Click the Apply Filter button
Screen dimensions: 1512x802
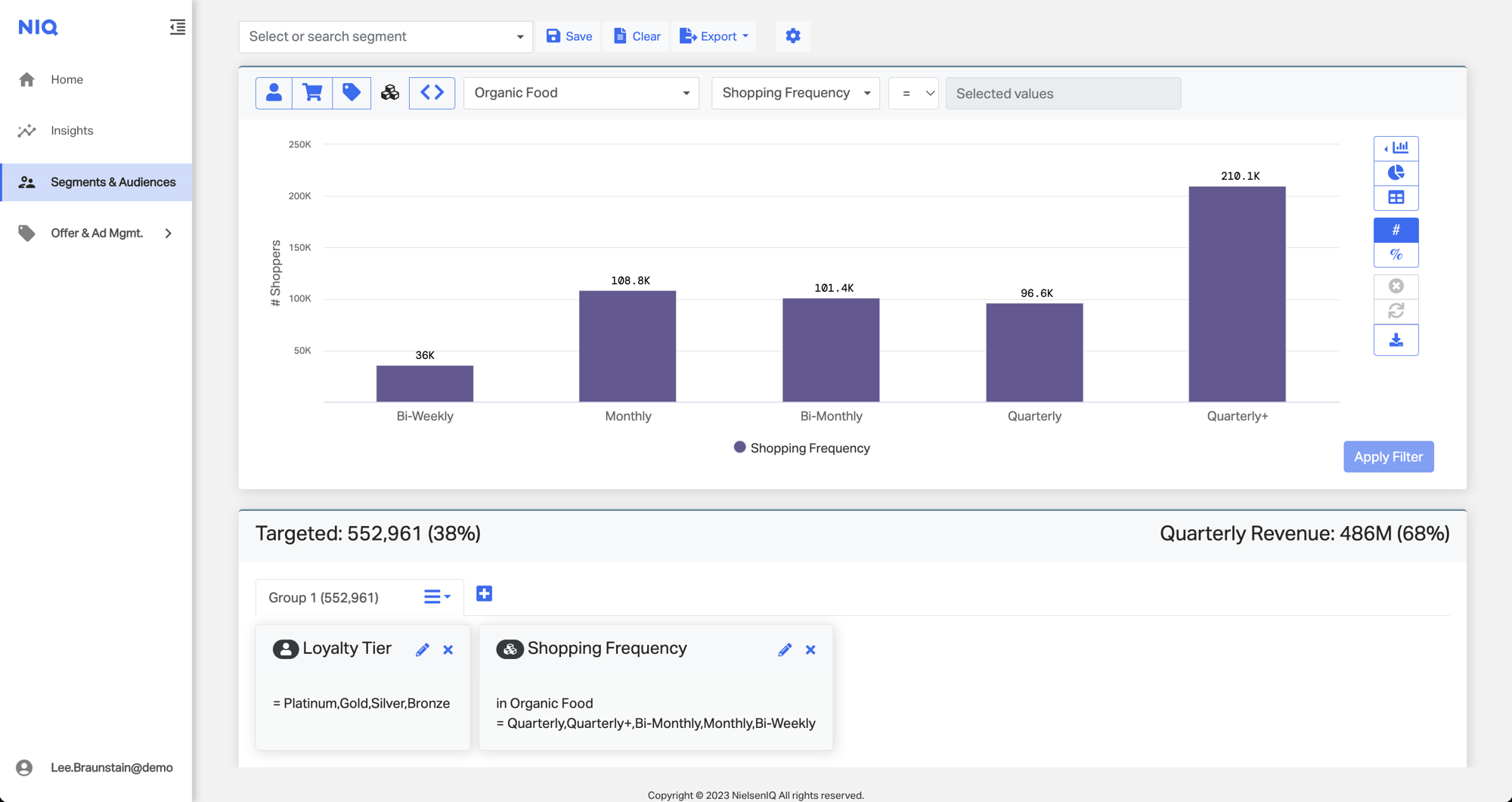pos(1388,457)
